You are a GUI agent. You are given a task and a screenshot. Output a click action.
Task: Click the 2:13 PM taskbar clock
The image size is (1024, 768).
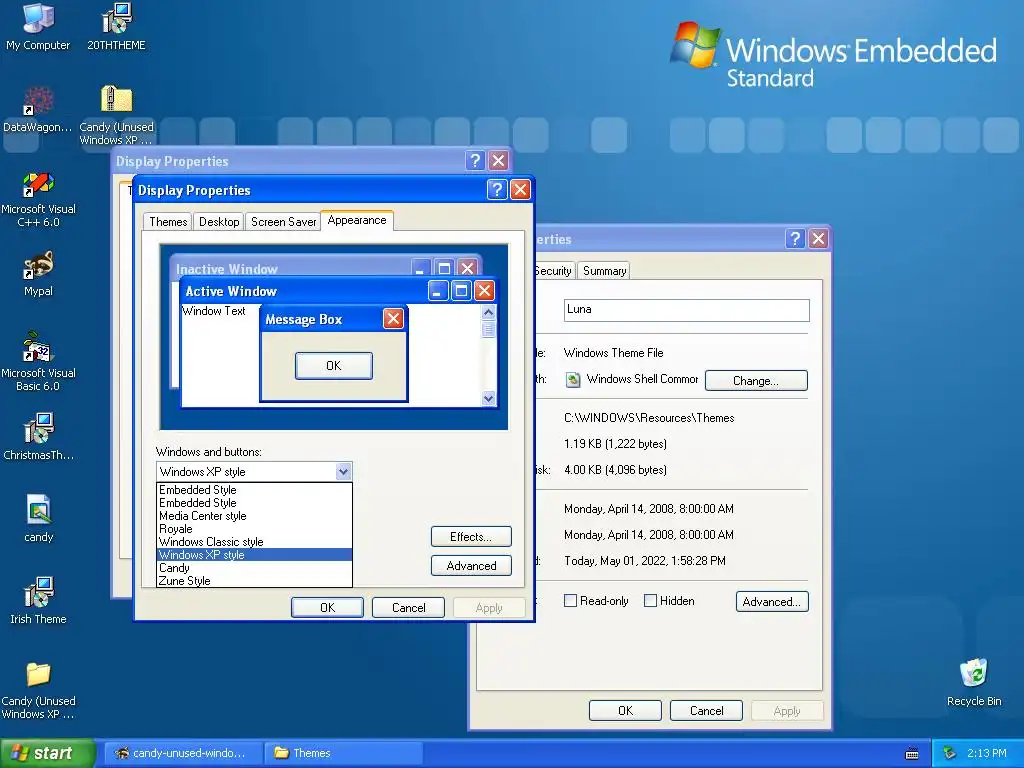point(986,753)
